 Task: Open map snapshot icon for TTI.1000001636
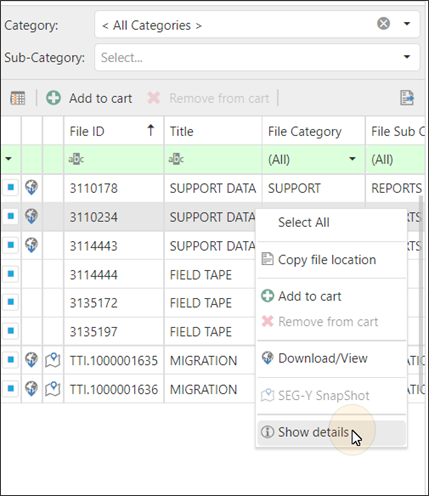pos(53,389)
